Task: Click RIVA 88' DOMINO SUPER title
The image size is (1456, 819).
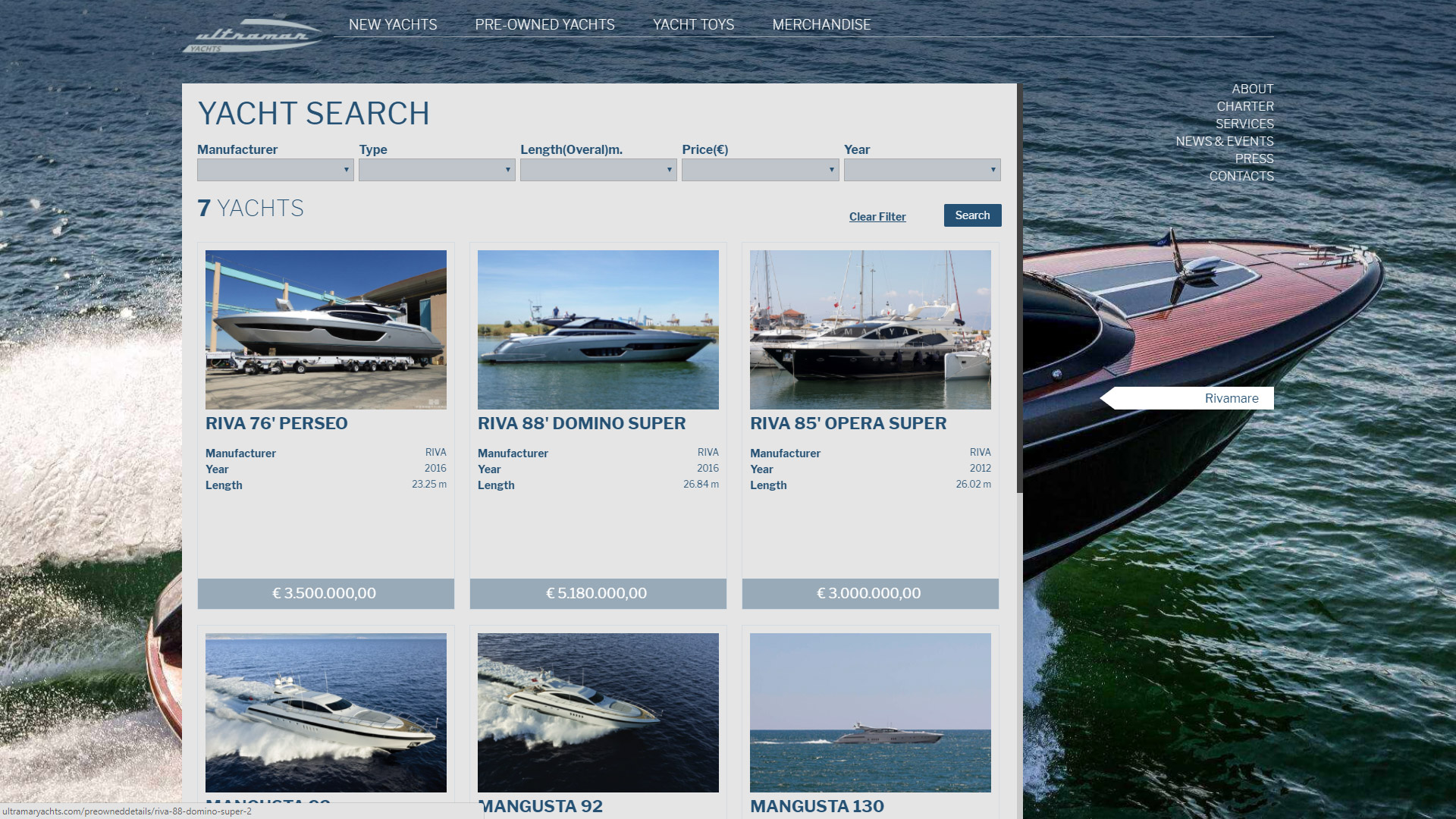Action: 582,423
